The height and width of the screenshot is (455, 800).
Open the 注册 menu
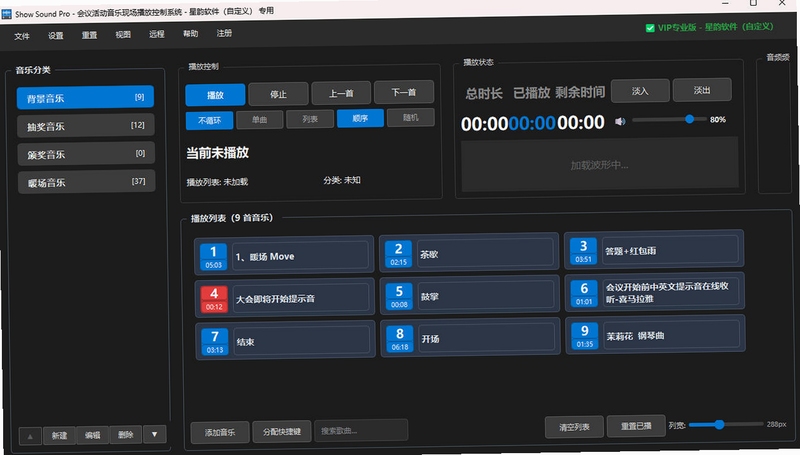point(224,33)
